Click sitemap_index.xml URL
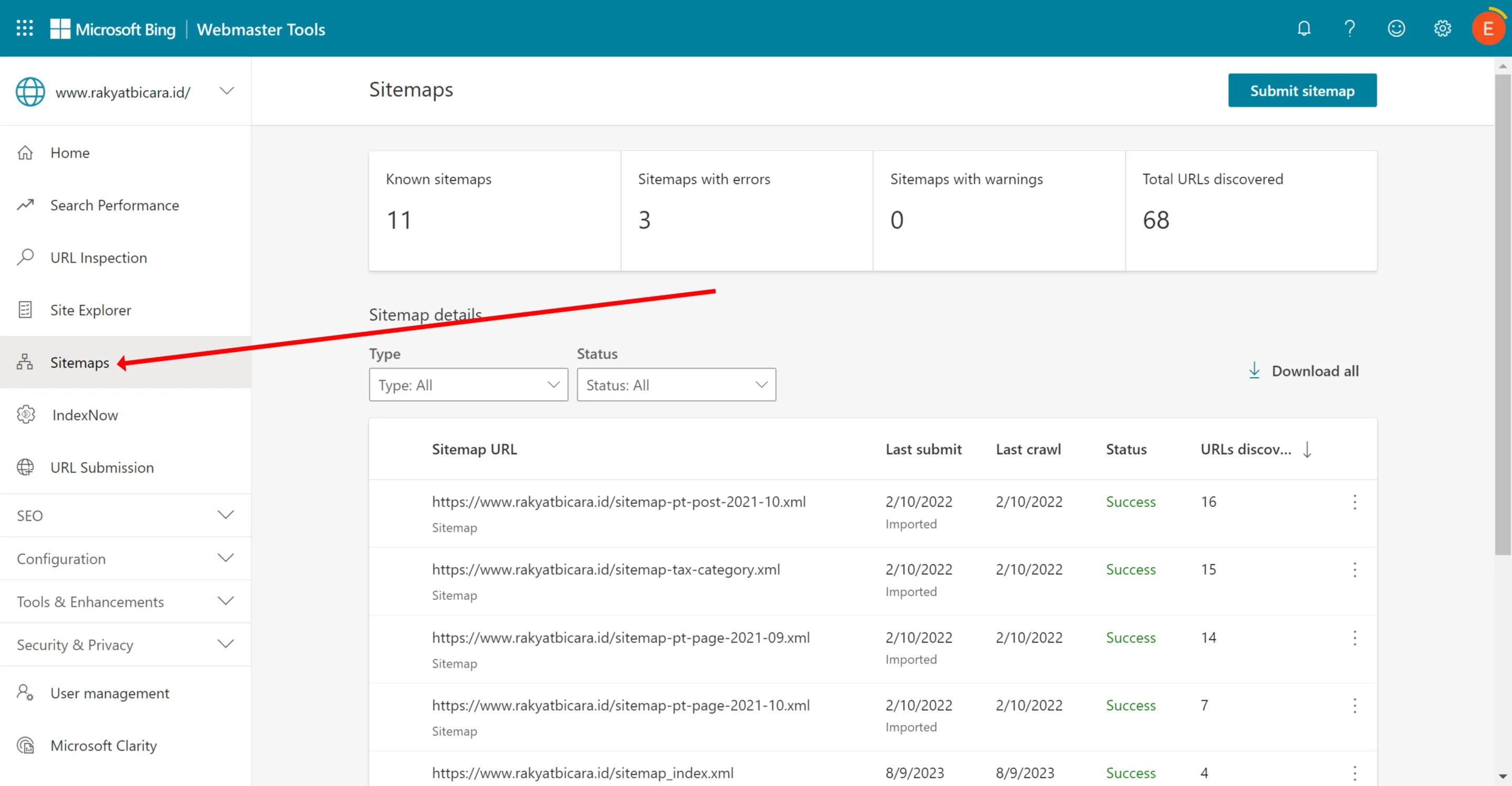Image resolution: width=1512 pixels, height=786 pixels. click(x=583, y=773)
